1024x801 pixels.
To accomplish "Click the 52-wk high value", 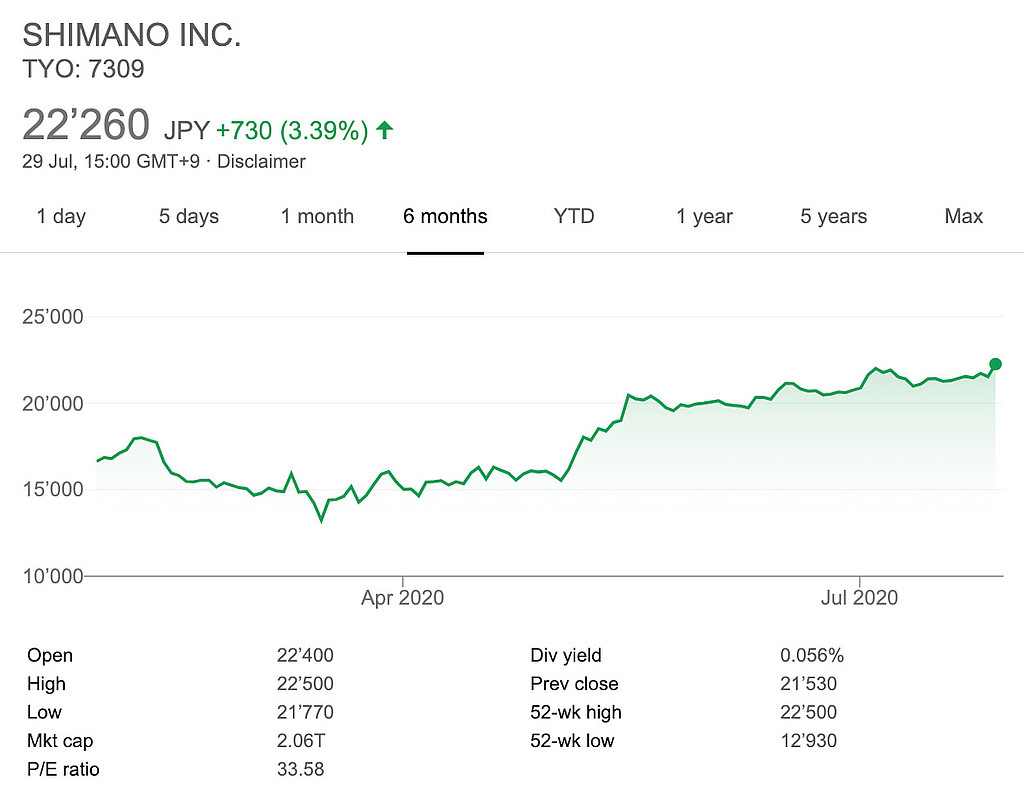I will point(808,712).
